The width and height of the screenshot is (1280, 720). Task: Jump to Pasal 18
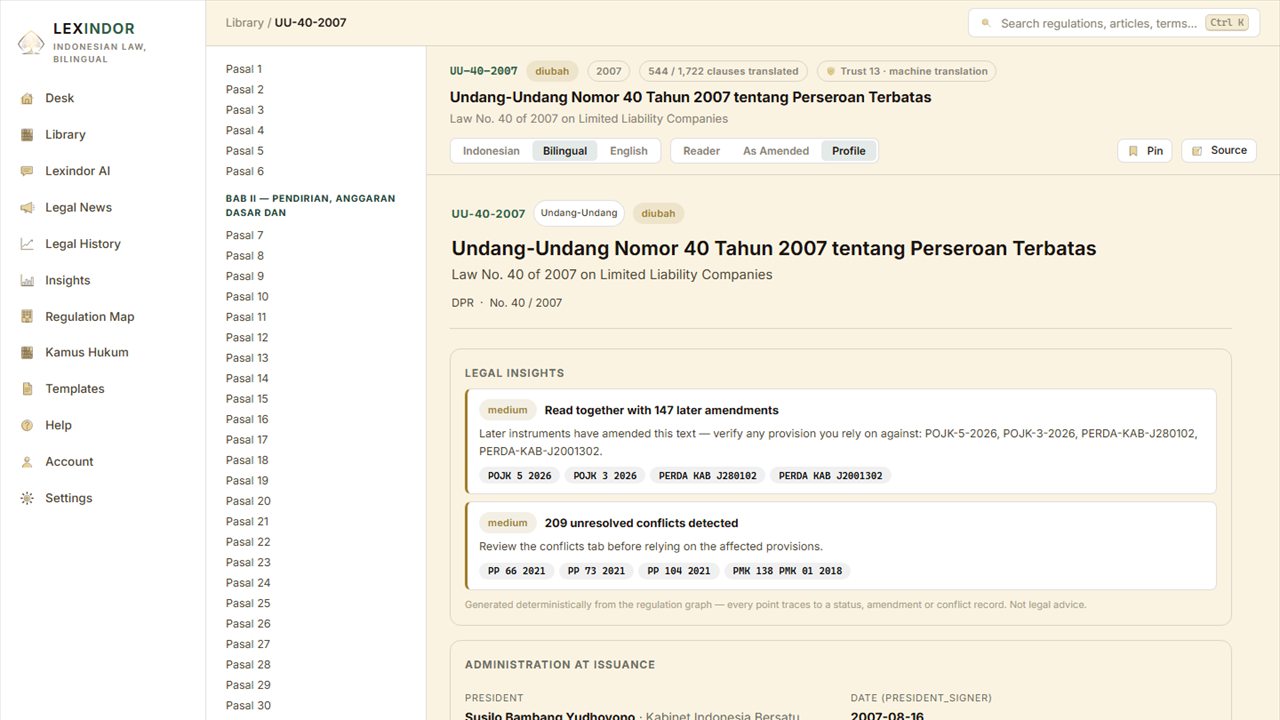pyautogui.click(x=247, y=460)
